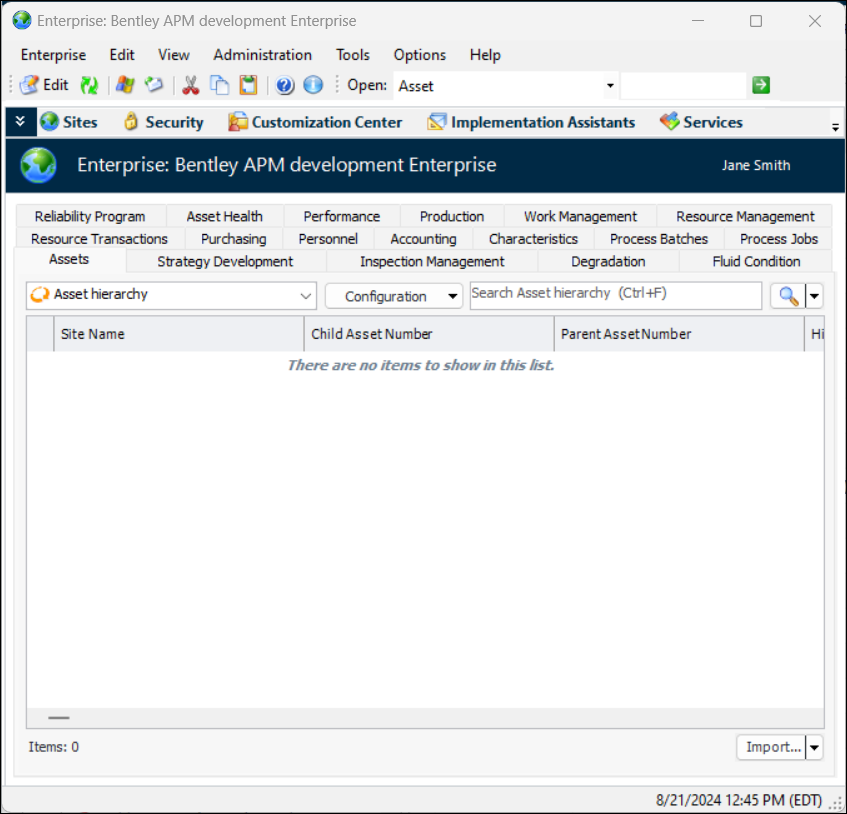The width and height of the screenshot is (847, 814).
Task: Switch to the Performance tab
Action: click(x=341, y=217)
